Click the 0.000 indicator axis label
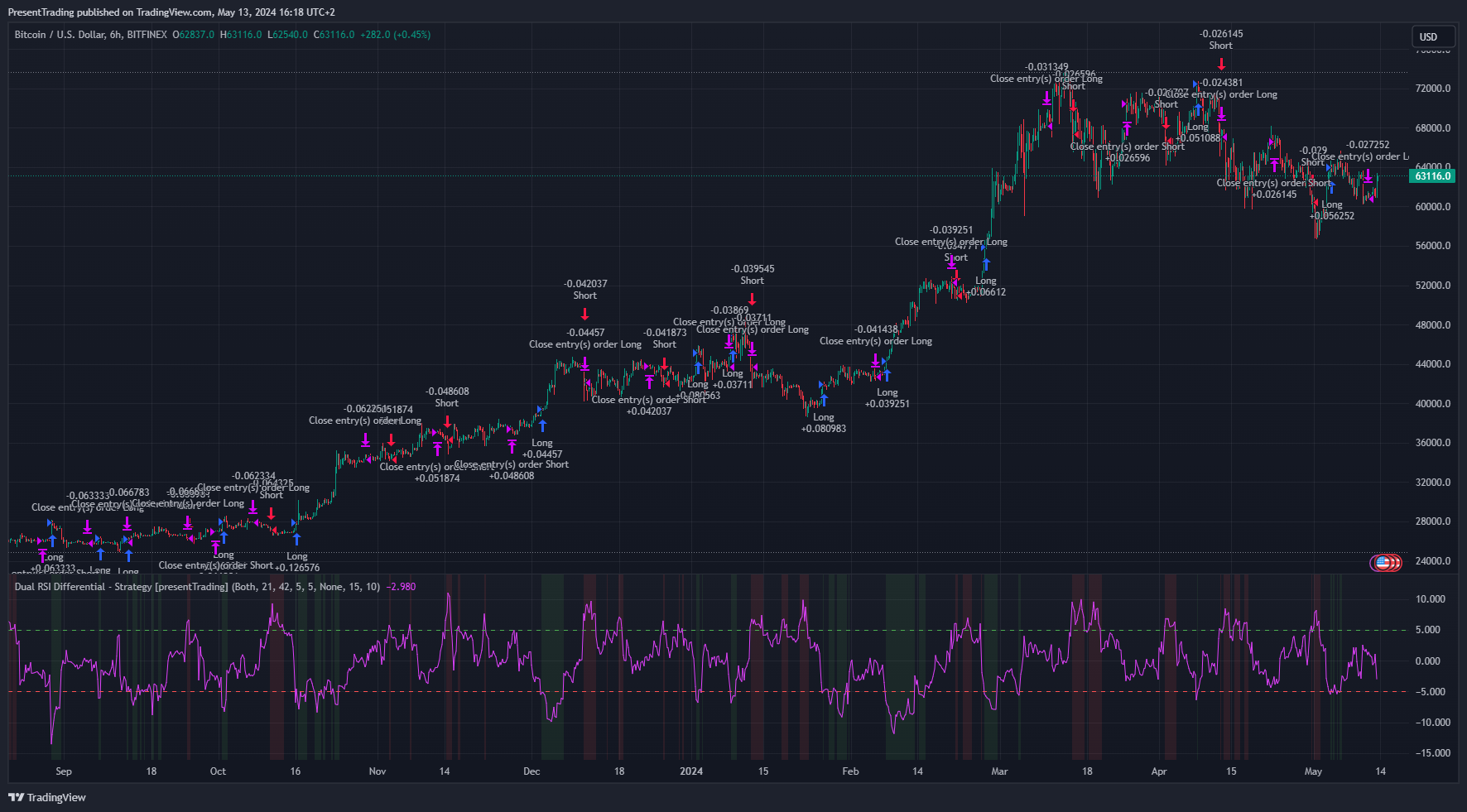The image size is (1467, 812). click(1428, 661)
